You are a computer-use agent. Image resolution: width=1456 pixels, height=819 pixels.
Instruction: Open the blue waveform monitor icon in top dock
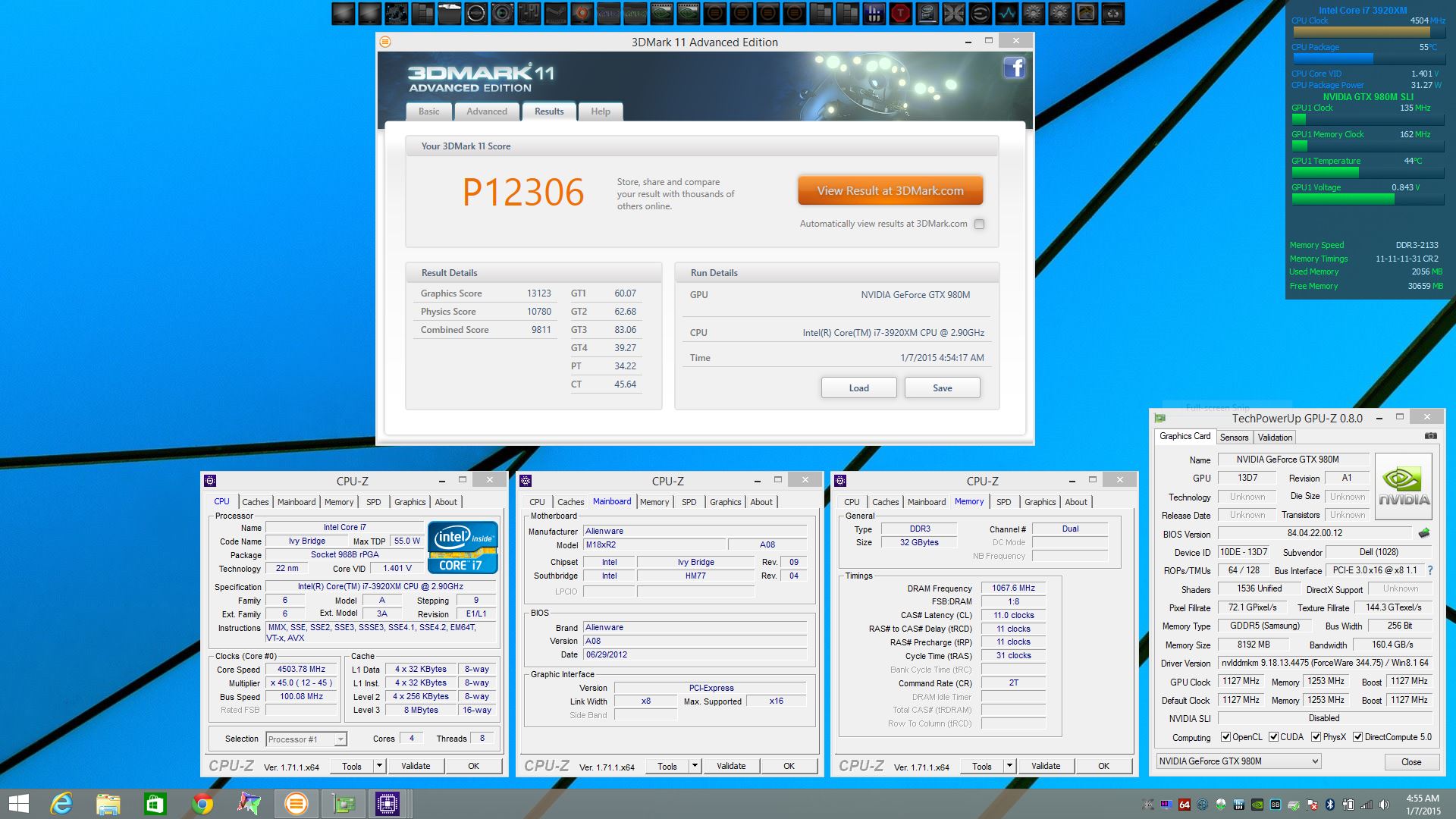(1006, 13)
